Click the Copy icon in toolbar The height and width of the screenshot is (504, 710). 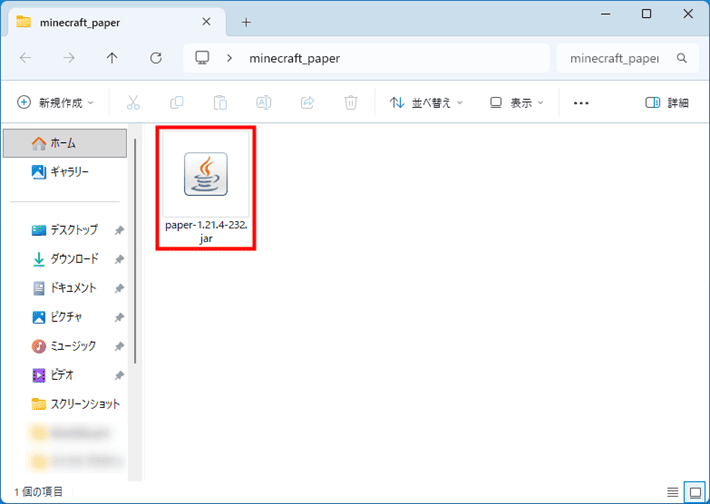tap(177, 103)
